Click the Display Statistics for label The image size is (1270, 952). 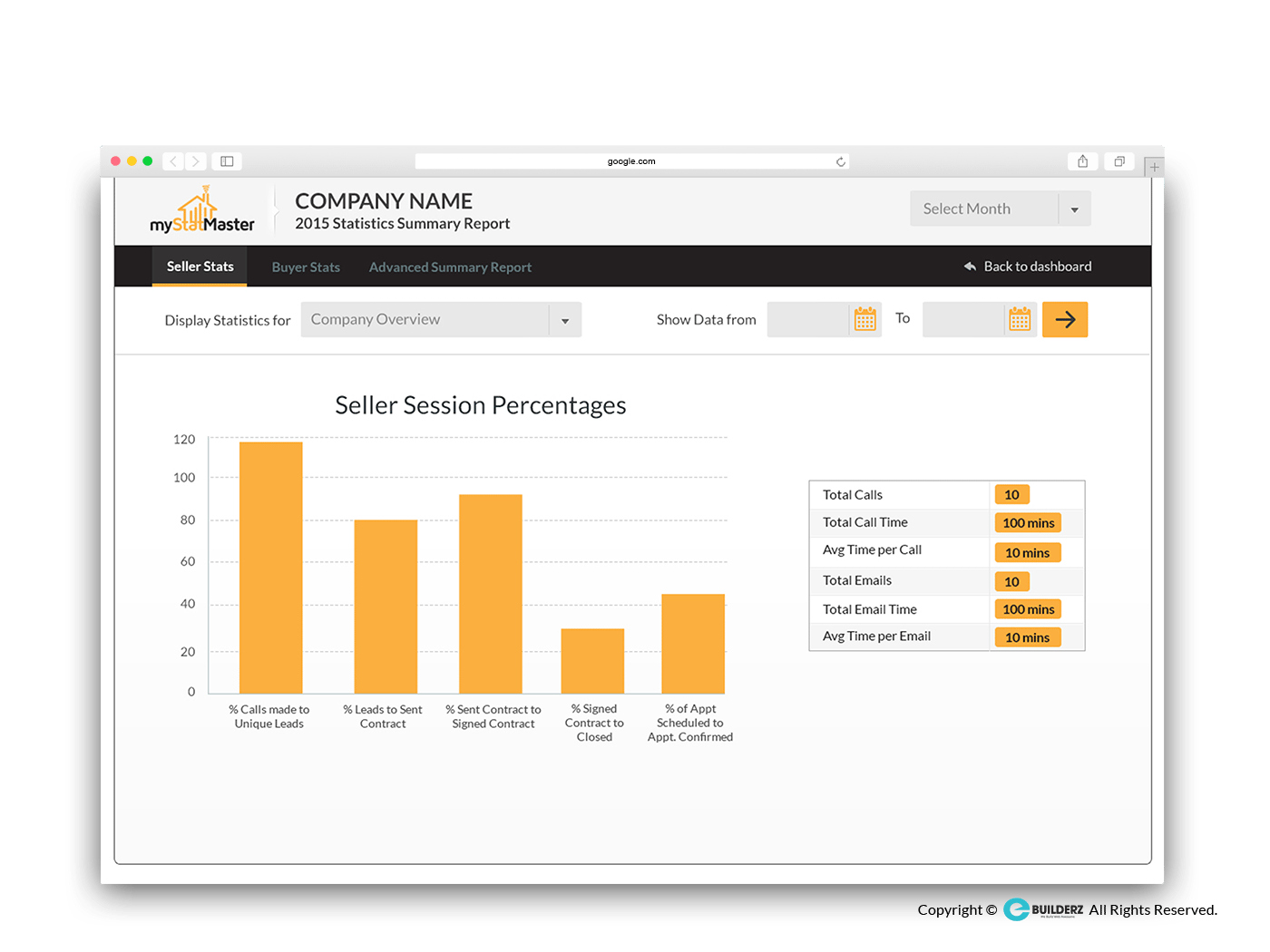[x=228, y=320]
